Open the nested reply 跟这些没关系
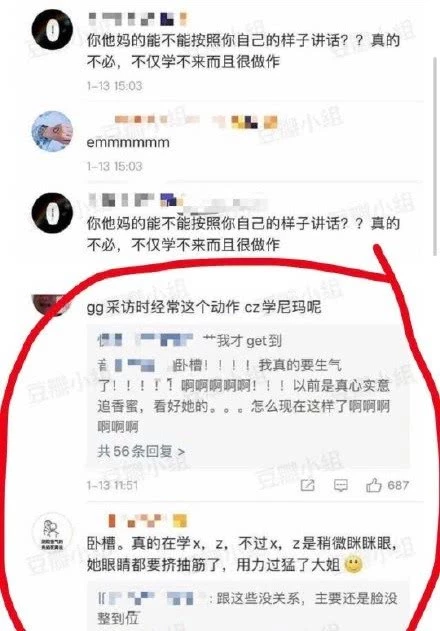This screenshot has height=631, width=440. click(x=248, y=608)
